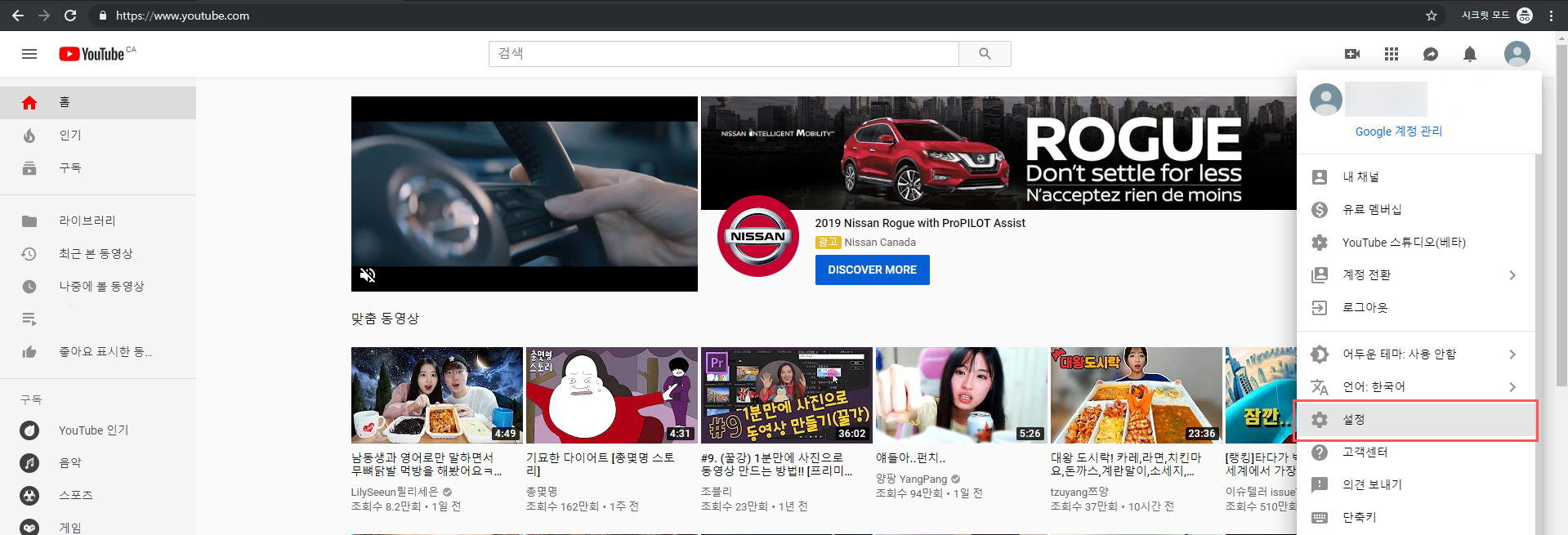Click the 좋아요 표시한 thumbs-up icon

pyautogui.click(x=29, y=352)
